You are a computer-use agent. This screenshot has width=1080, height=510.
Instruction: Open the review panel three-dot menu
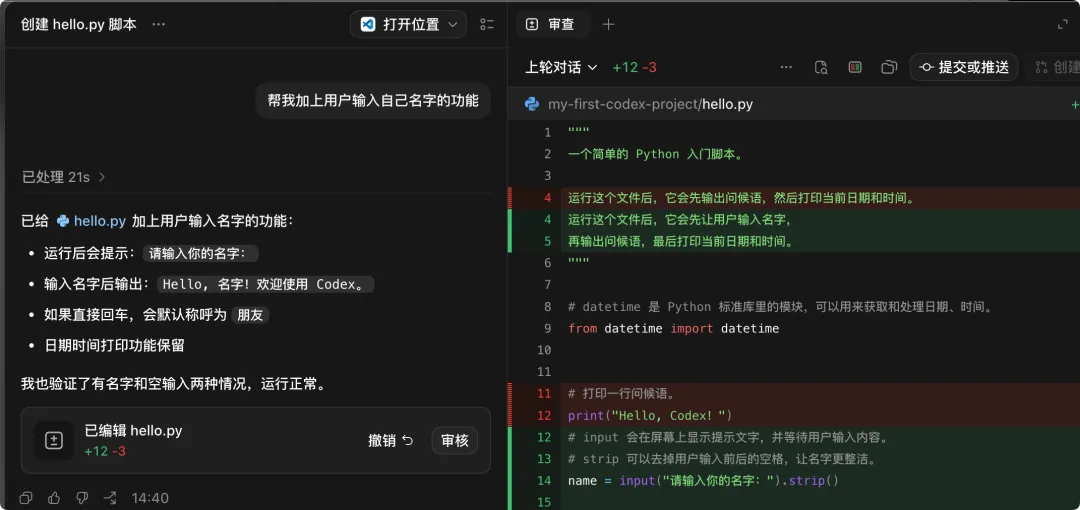(786, 67)
